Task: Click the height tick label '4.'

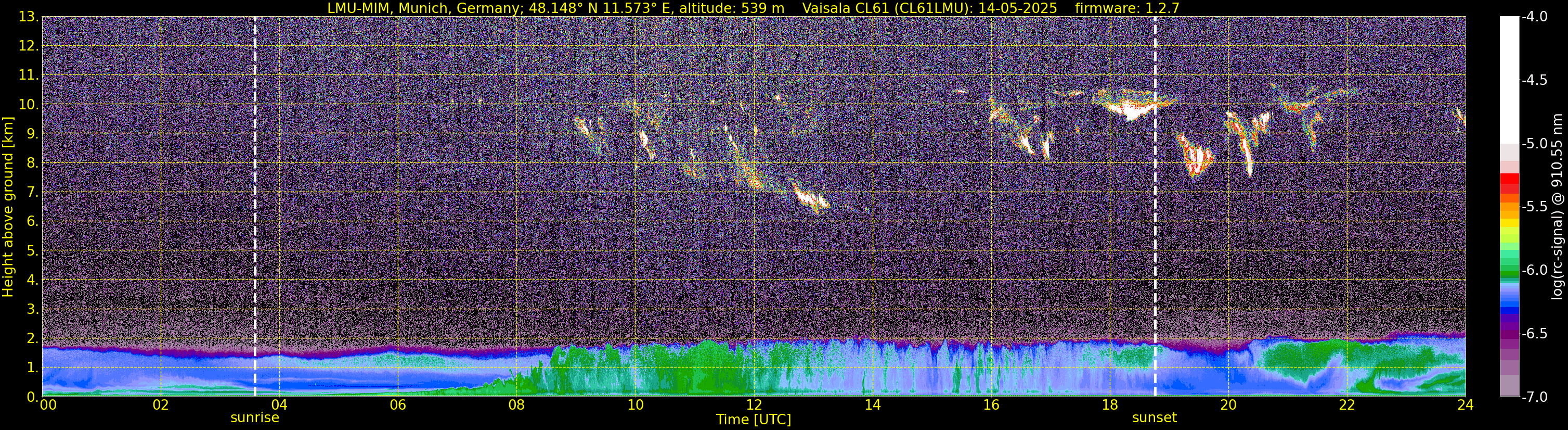Action: pos(33,280)
